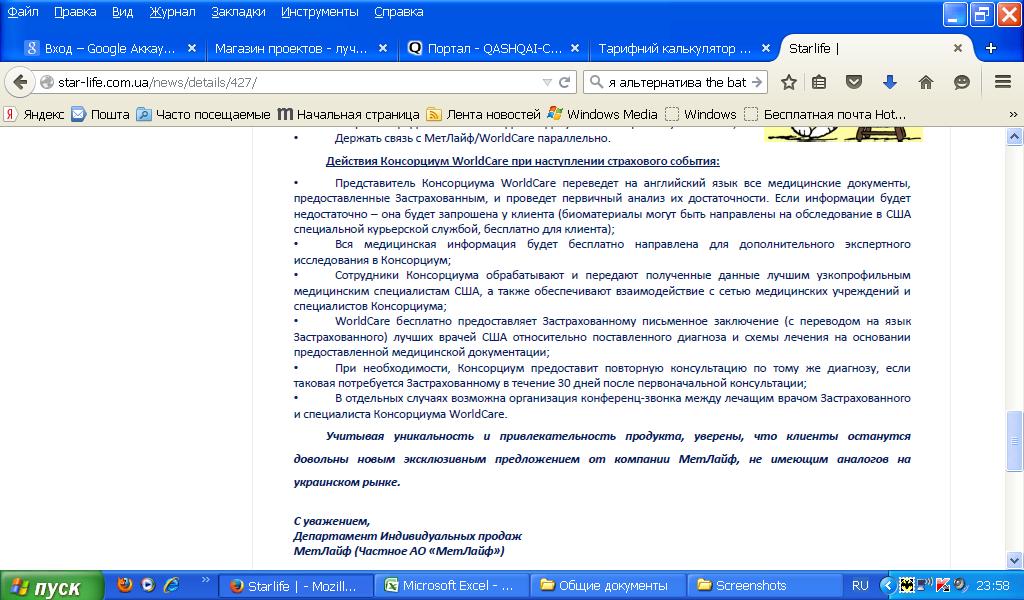Open the Downloads arrow icon

[x=889, y=83]
